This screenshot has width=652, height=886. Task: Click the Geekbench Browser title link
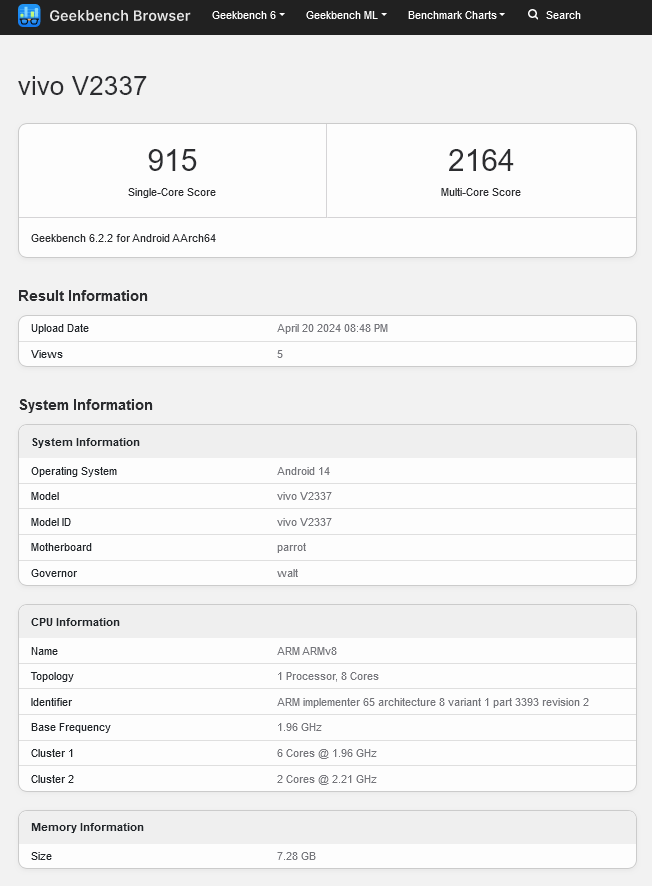pos(119,16)
